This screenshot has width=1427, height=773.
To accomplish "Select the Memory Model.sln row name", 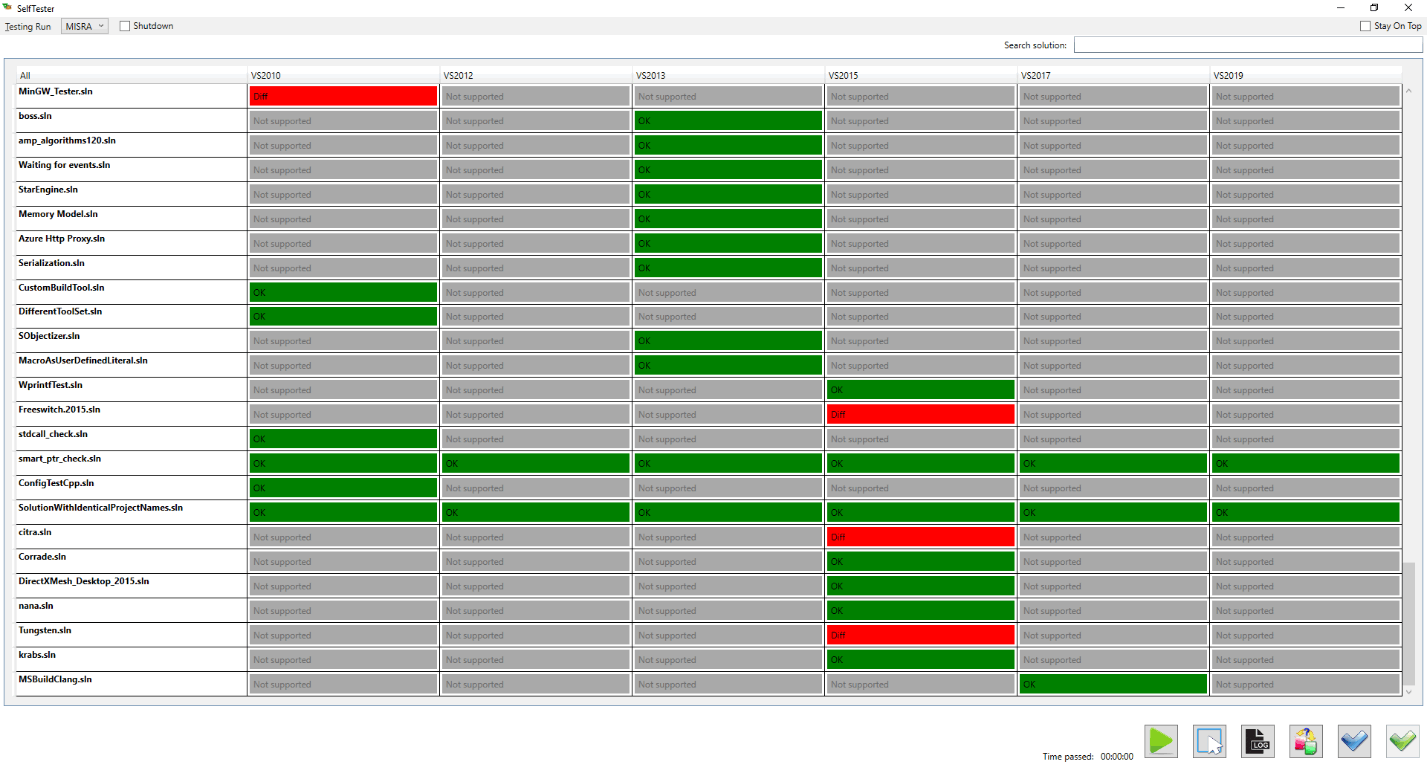I will (58, 214).
